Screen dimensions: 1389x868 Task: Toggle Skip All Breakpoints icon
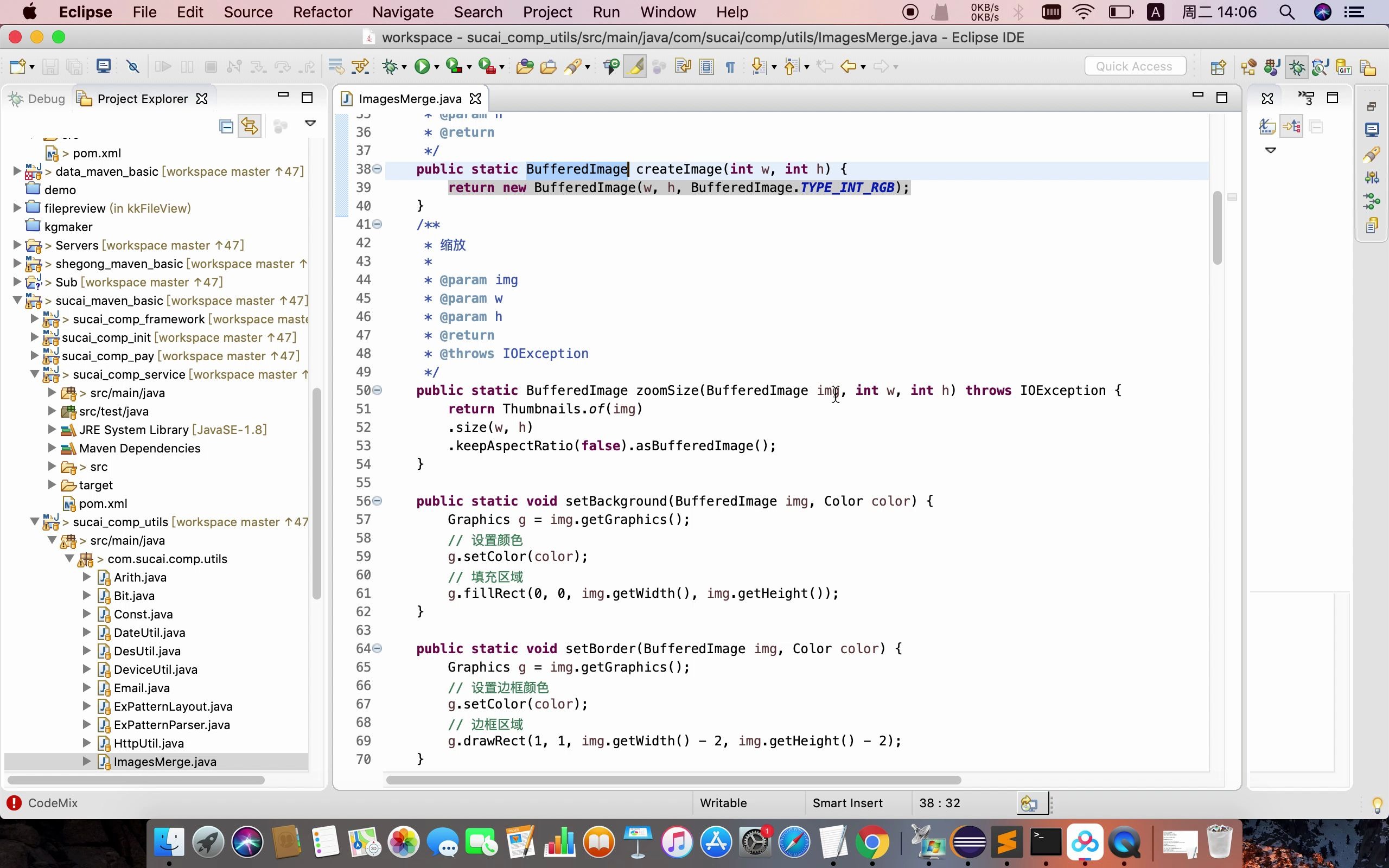click(x=133, y=67)
